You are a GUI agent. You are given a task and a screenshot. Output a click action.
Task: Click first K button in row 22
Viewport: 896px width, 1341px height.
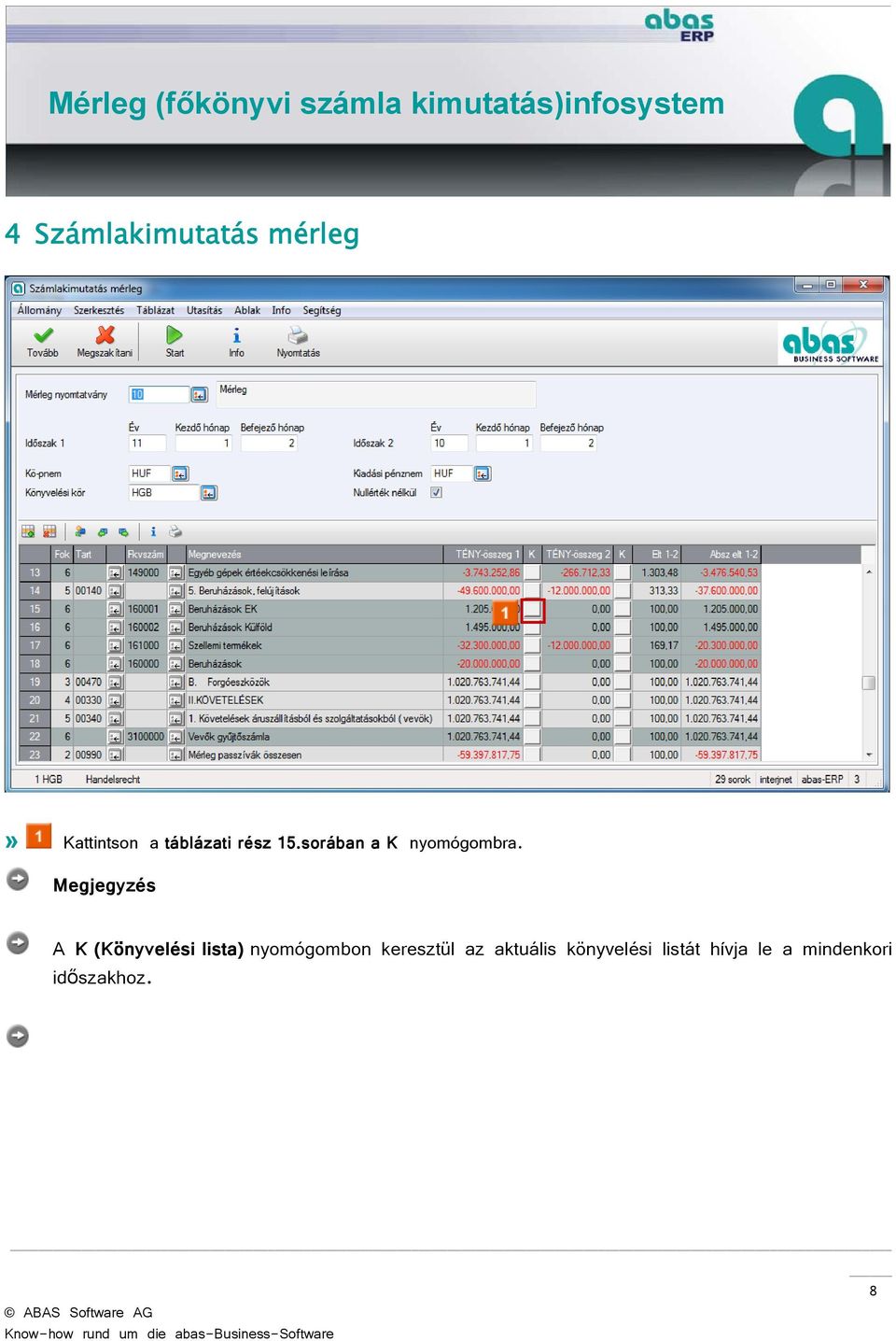point(532,737)
